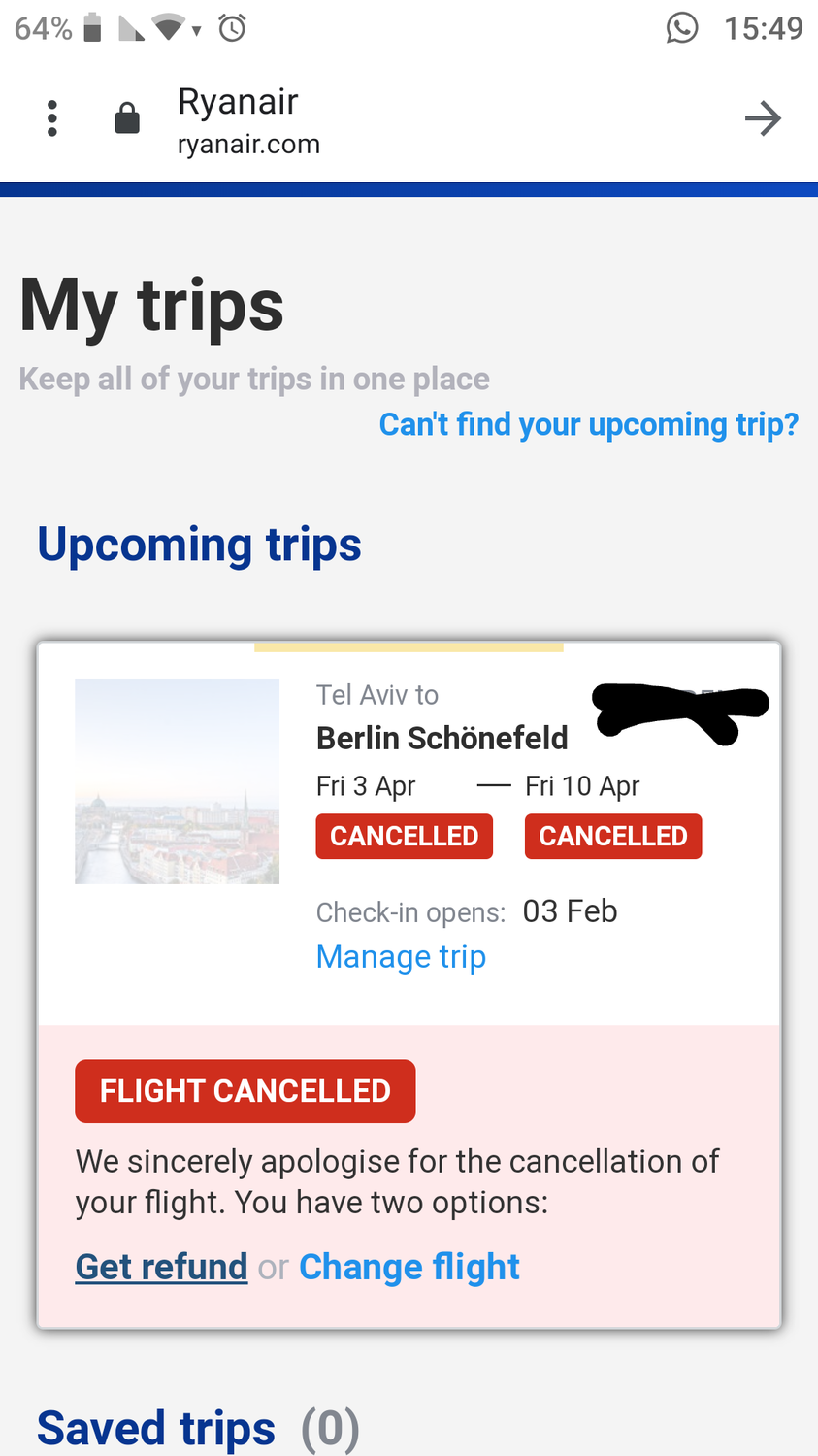Choose Change flight option
This screenshot has width=818, height=1456.
click(409, 1267)
